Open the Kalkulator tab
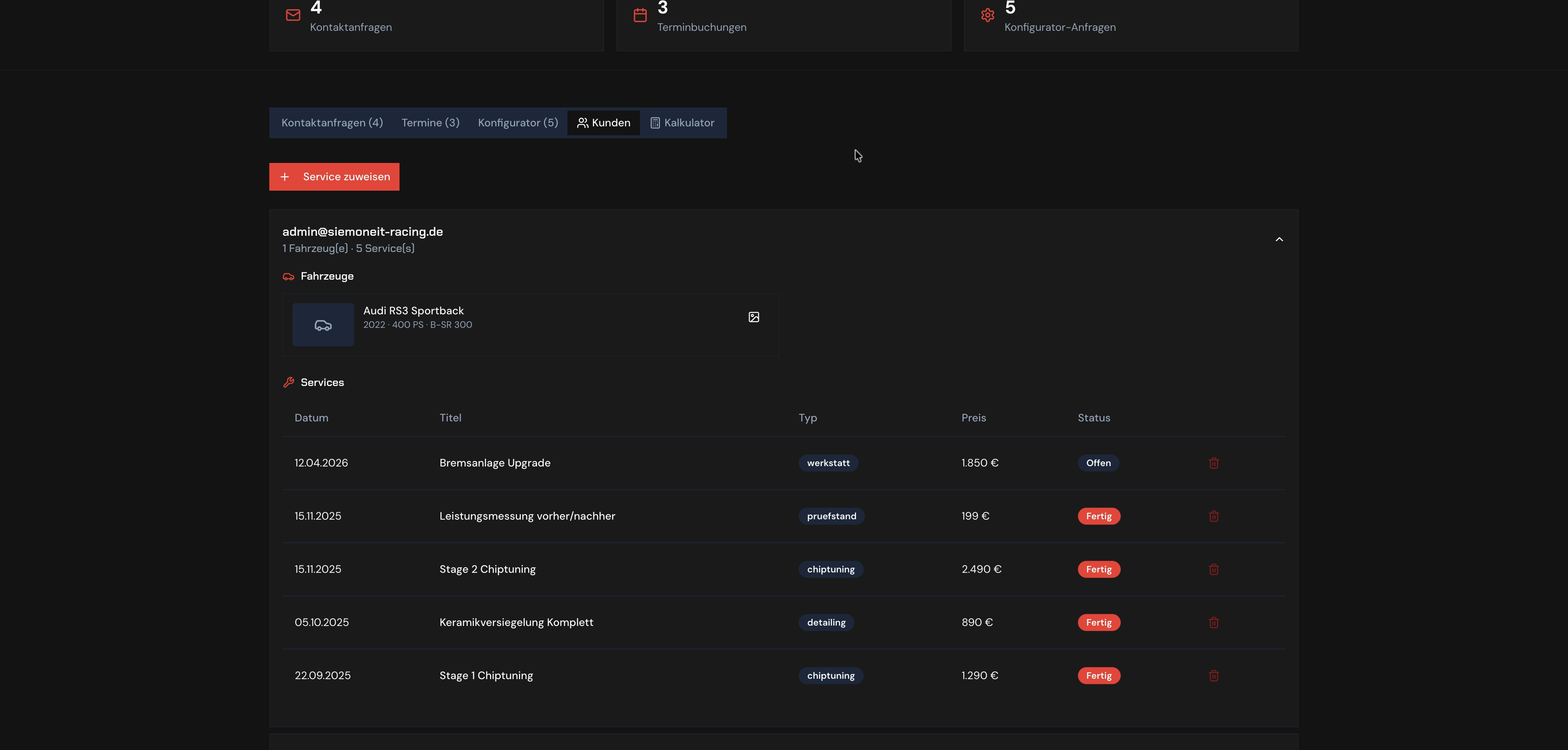The width and height of the screenshot is (1568, 750). (x=682, y=123)
